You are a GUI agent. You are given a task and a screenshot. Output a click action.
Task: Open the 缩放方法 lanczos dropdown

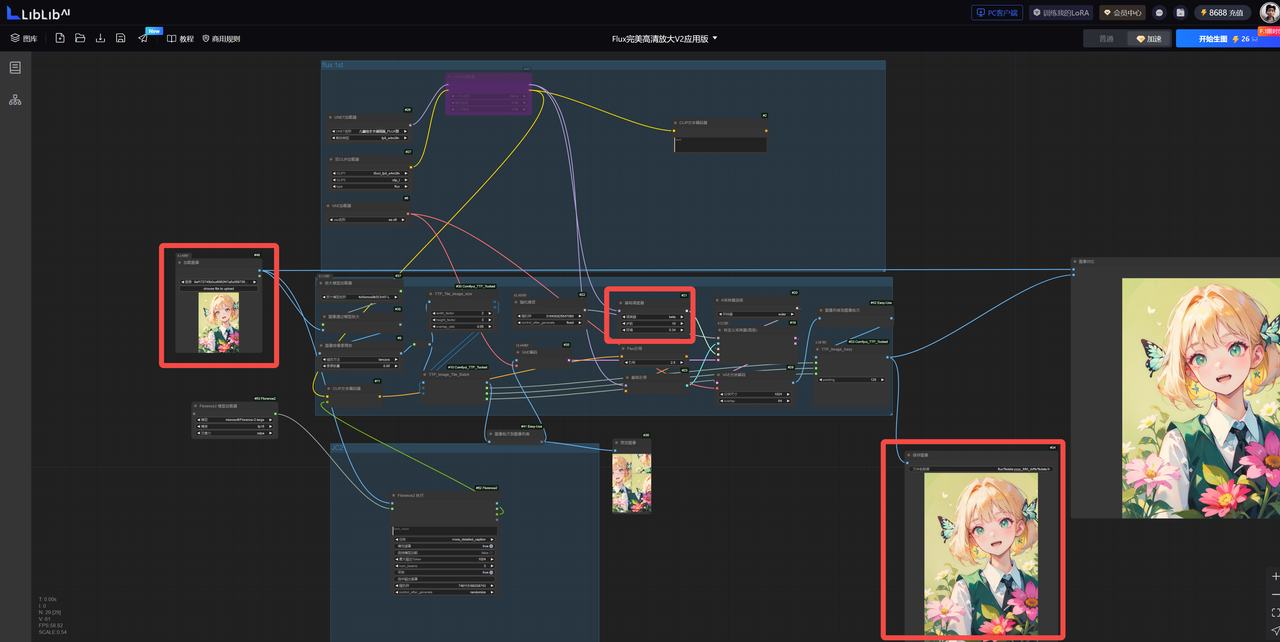click(x=360, y=359)
